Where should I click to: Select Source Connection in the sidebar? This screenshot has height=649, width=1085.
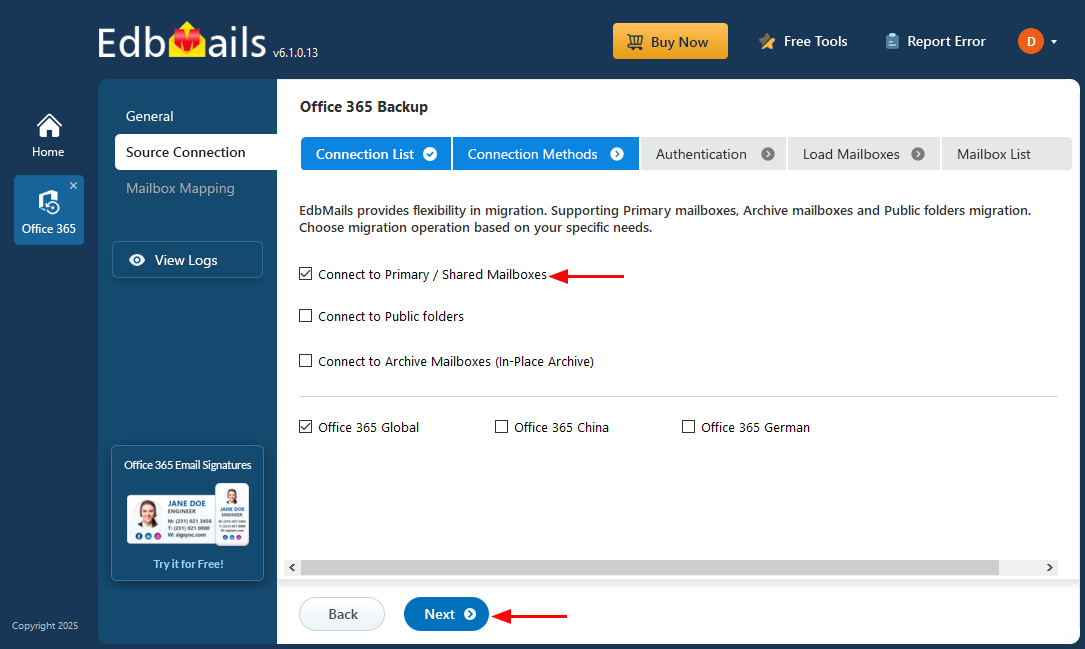tap(196, 152)
